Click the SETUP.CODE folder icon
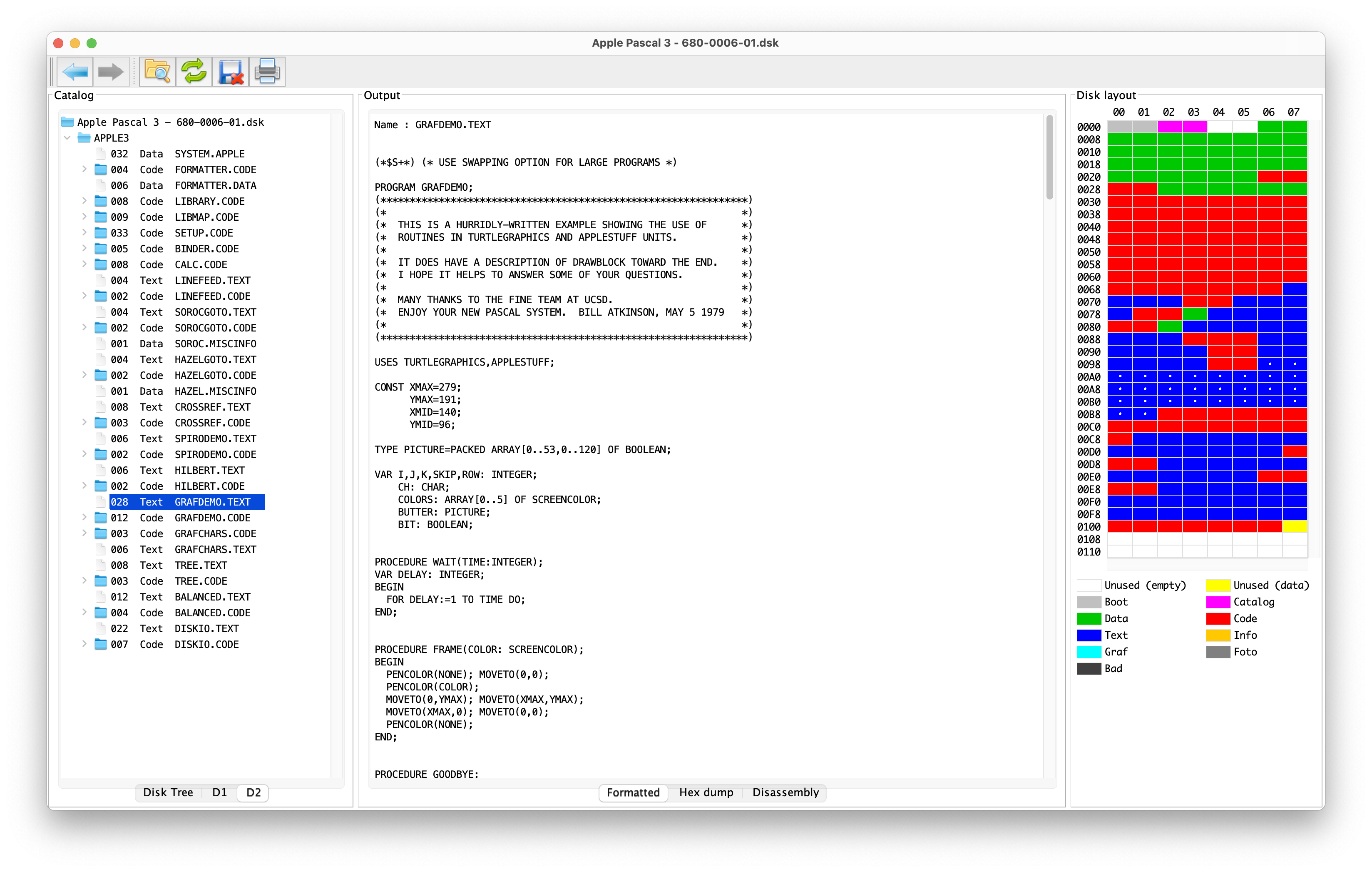Image resolution: width=1372 pixels, height=872 pixels. 101,232
